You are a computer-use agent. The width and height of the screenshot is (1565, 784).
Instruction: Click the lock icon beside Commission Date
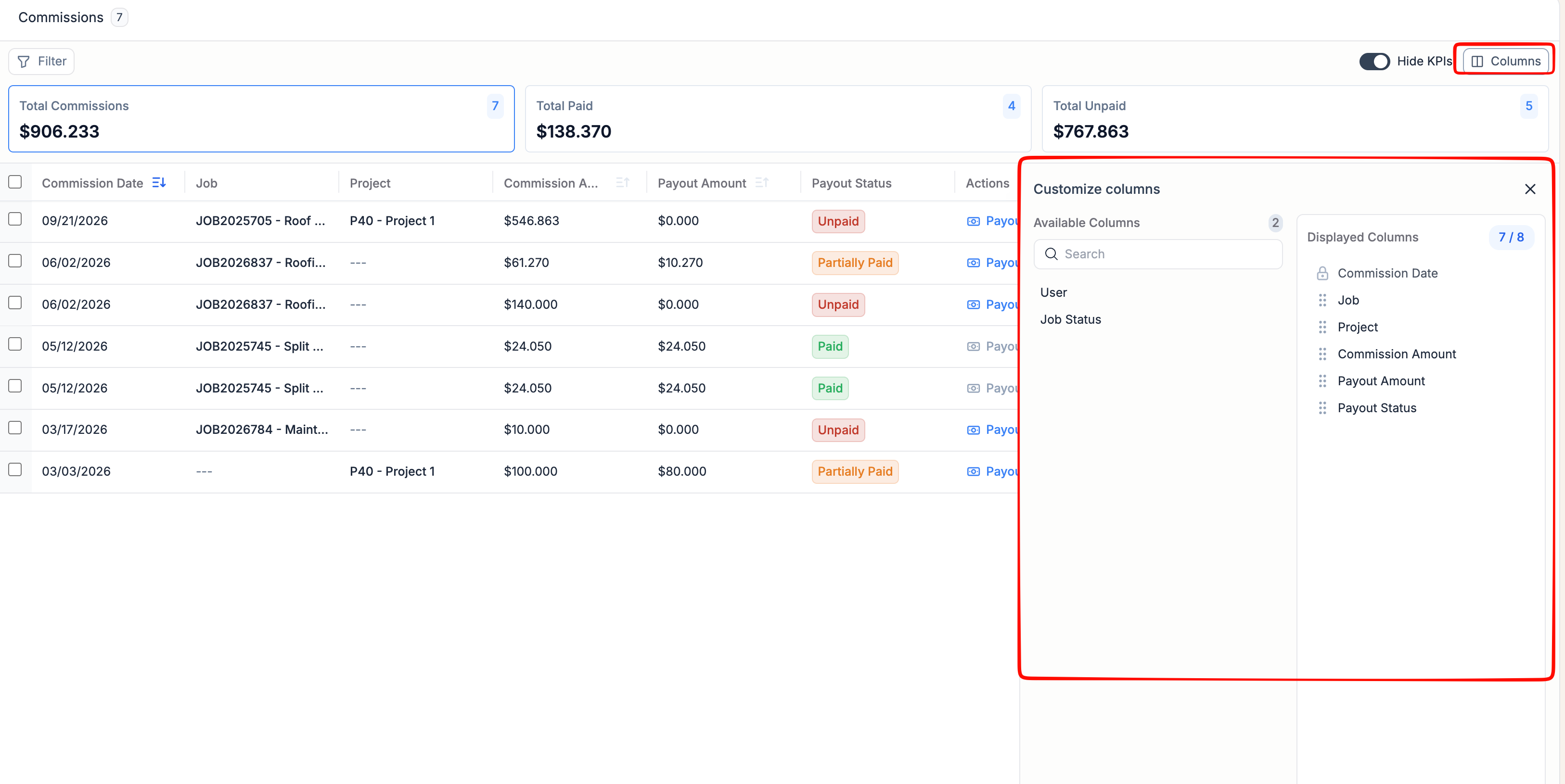click(x=1322, y=273)
